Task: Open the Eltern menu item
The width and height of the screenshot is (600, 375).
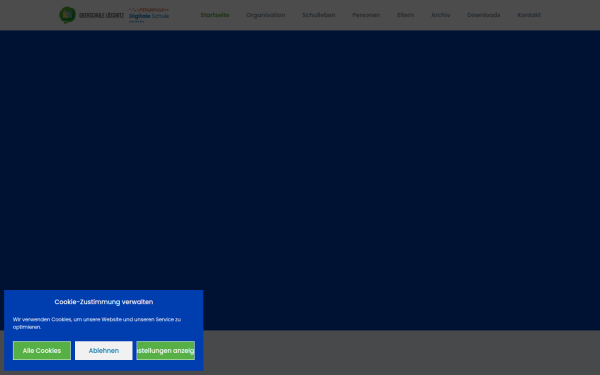Action: pos(406,15)
